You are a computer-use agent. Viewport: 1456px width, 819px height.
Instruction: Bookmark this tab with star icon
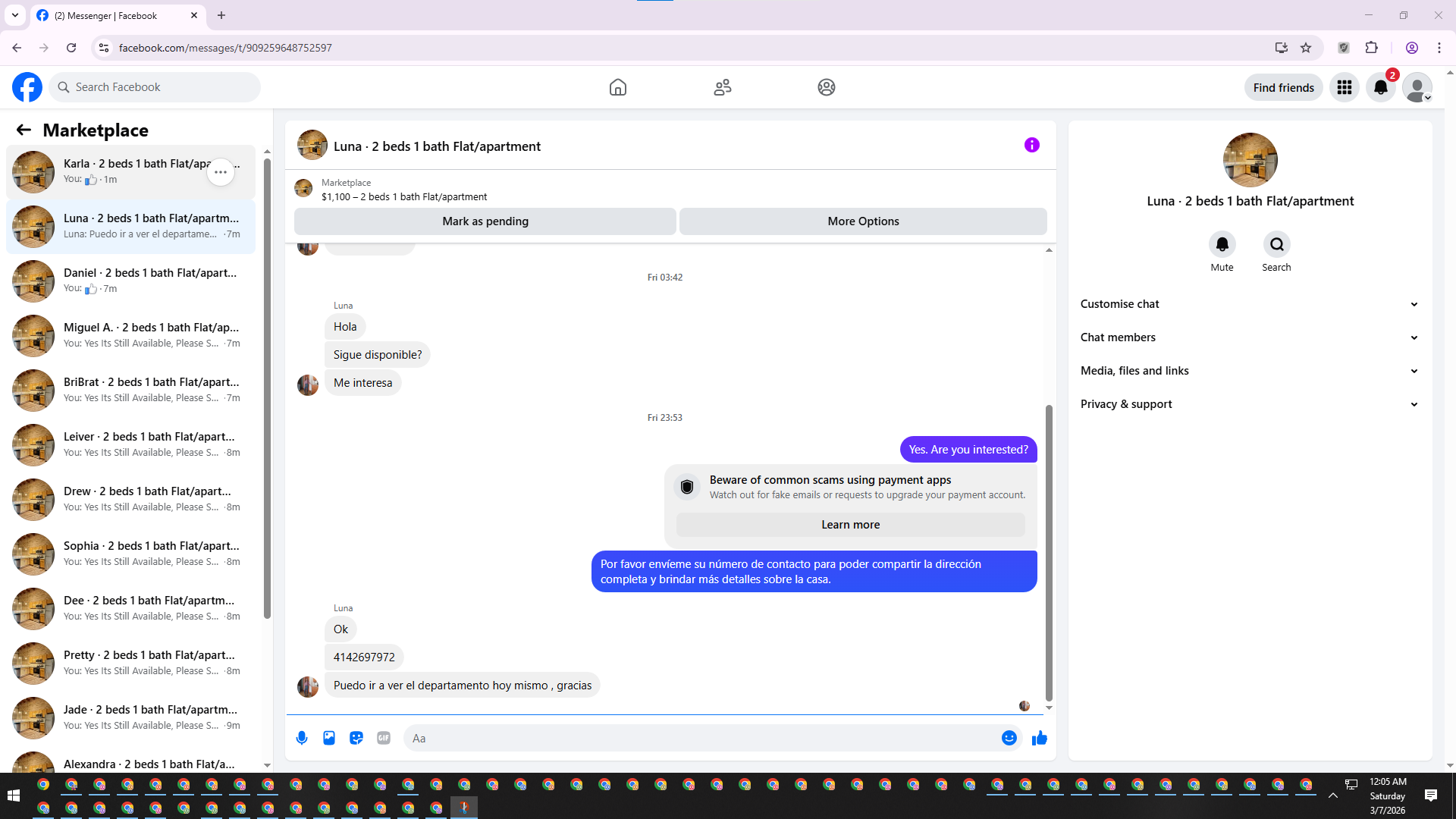click(x=1306, y=48)
